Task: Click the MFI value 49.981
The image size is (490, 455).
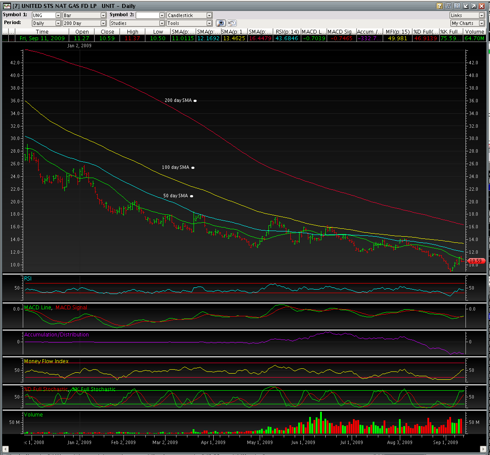Action: 397,38
